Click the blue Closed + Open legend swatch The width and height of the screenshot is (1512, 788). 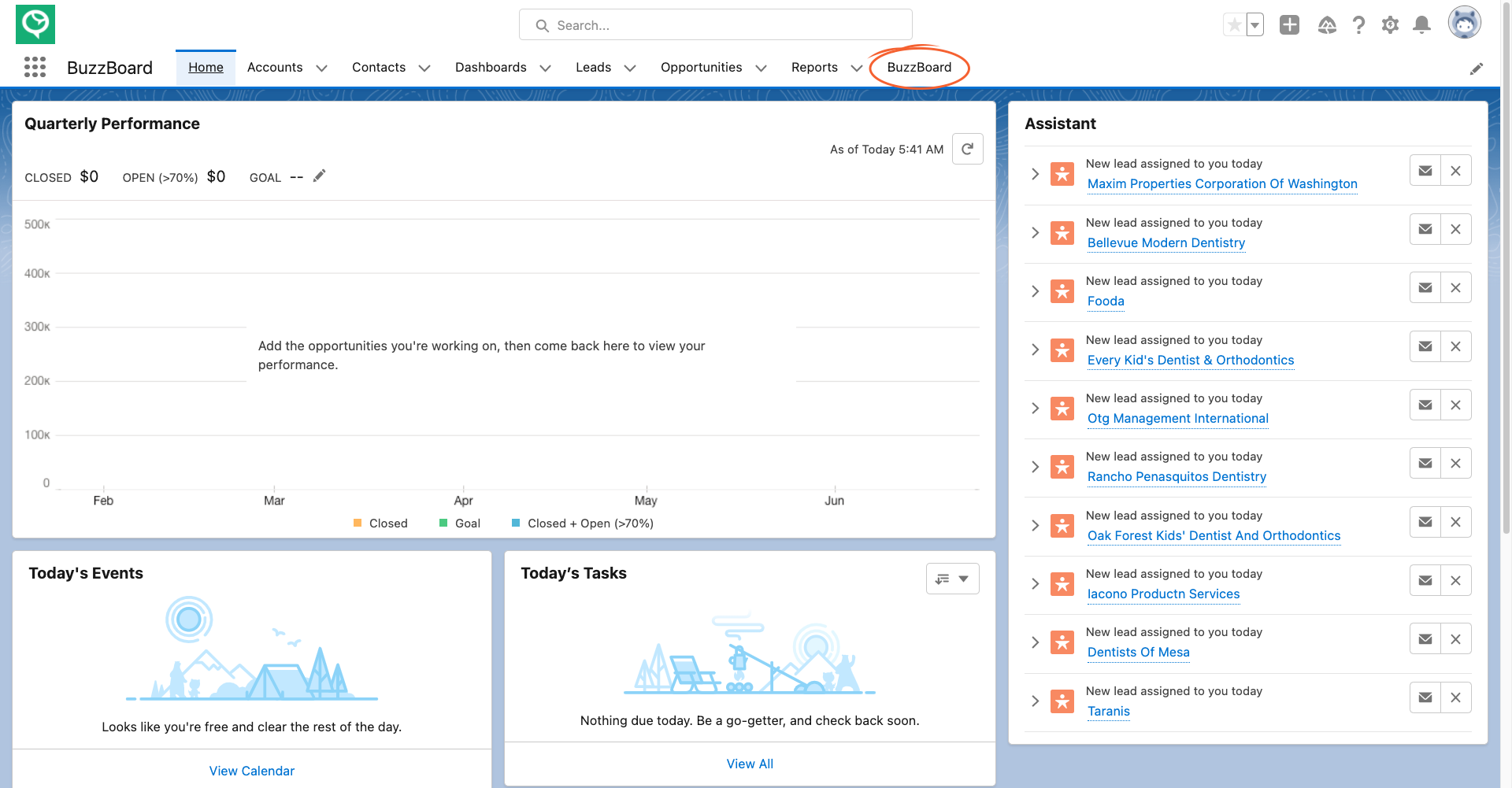click(x=516, y=523)
